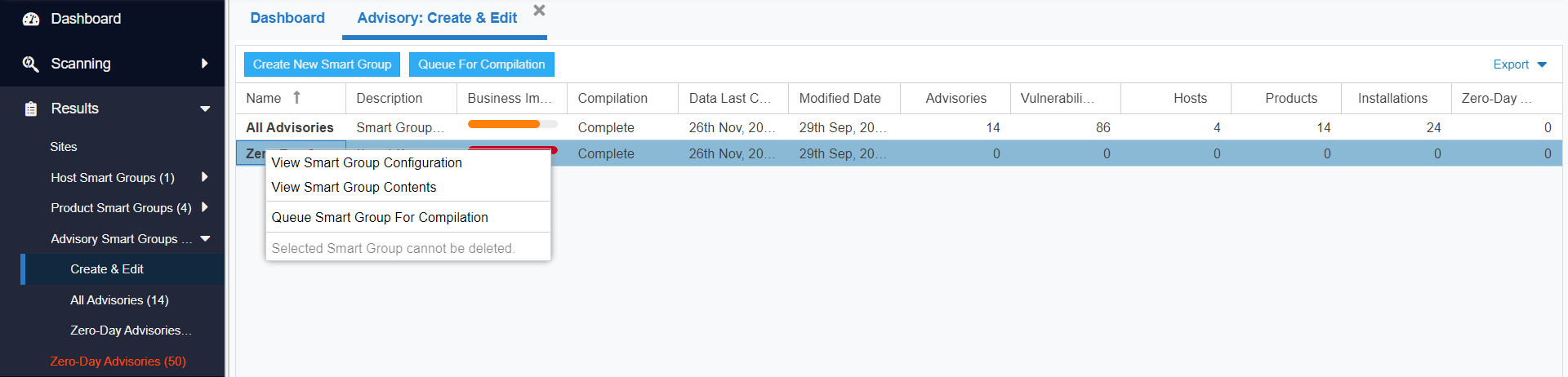
Task: Open red Zero-Day Advisories (50) link
Action: point(118,361)
